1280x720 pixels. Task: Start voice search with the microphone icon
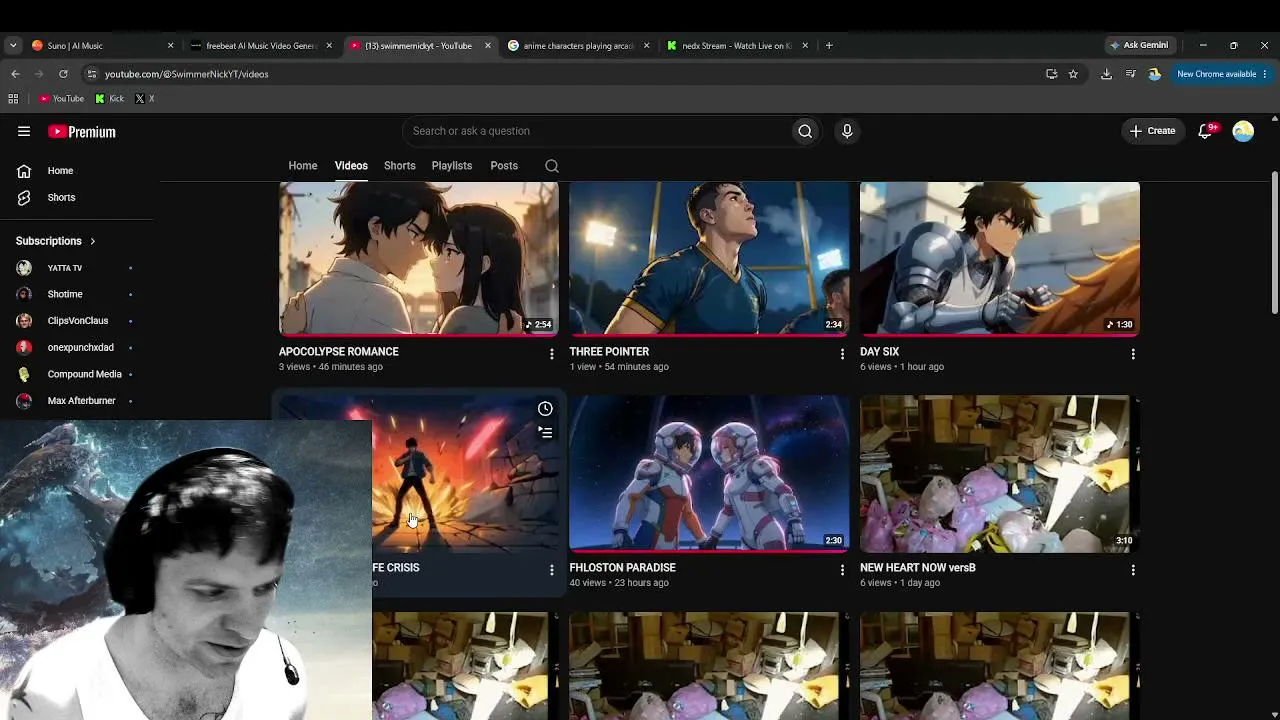[847, 131]
